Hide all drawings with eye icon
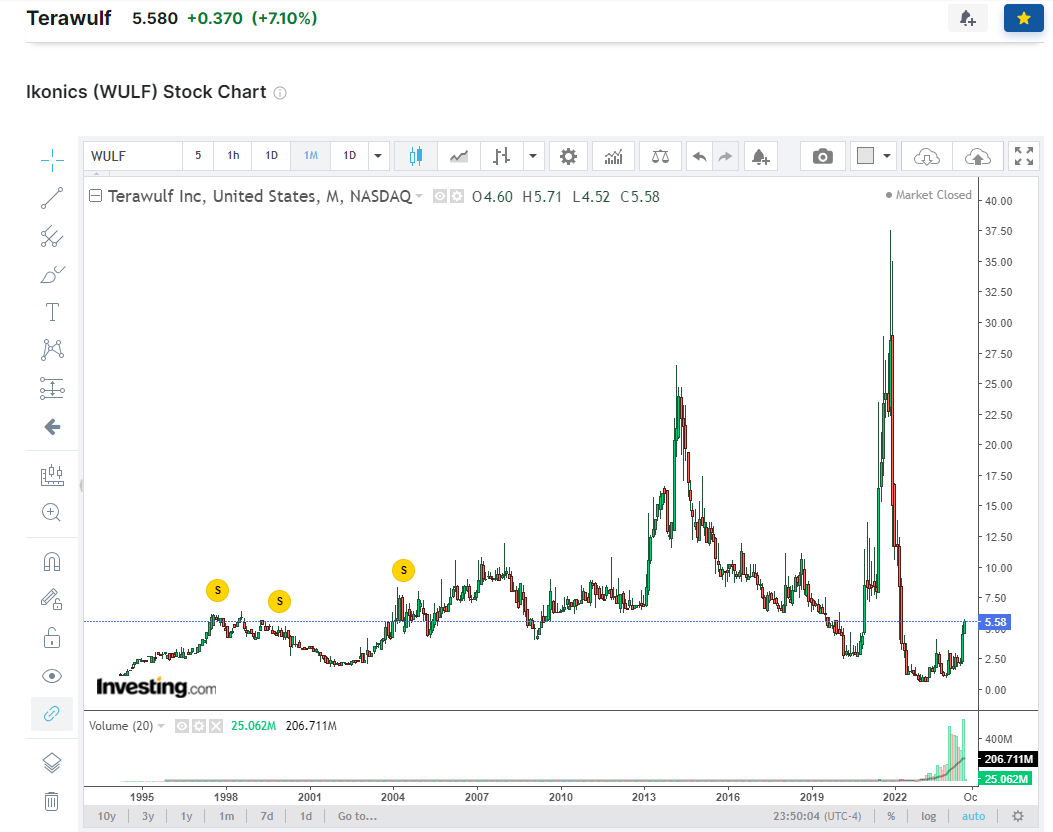 (52, 676)
